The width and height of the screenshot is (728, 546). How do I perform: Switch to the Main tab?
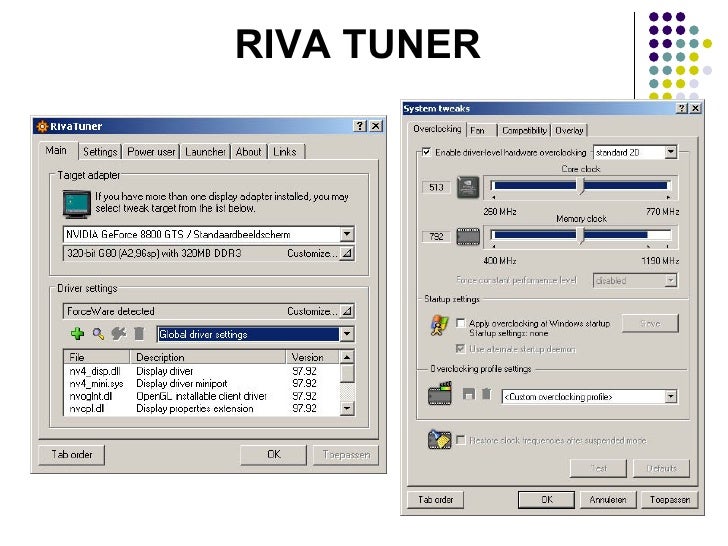click(56, 150)
